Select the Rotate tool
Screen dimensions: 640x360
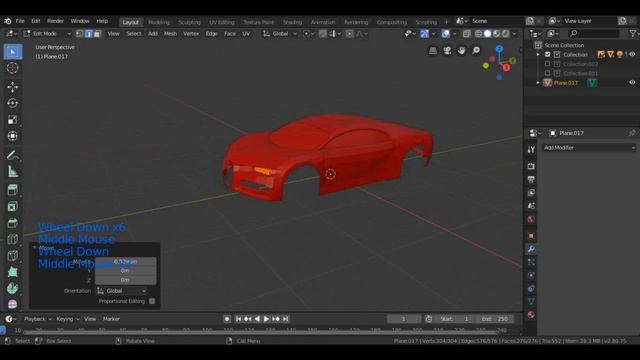(x=13, y=103)
